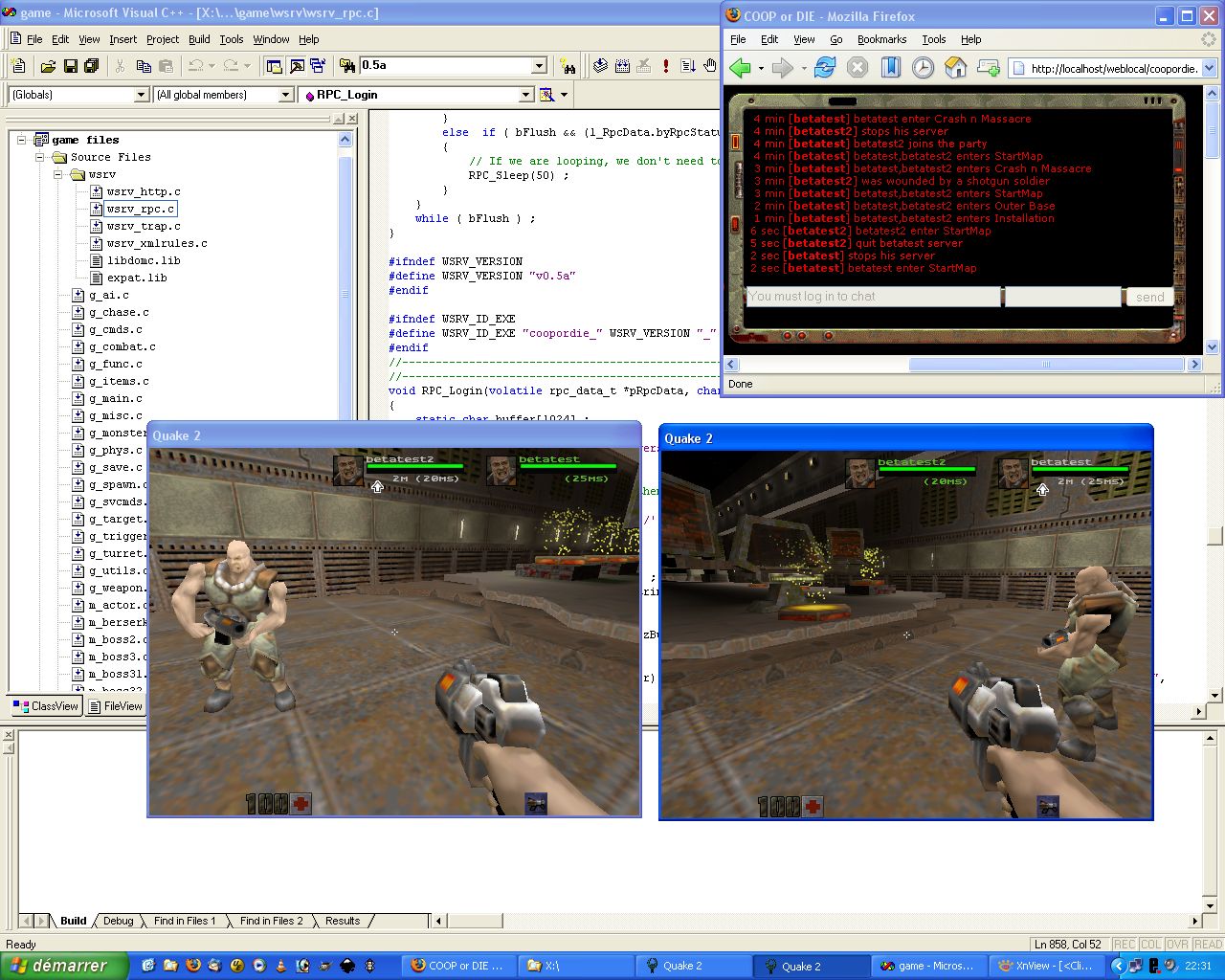1225x980 pixels.
Task: Click the red exclamation Execute Program icon
Action: point(666,66)
